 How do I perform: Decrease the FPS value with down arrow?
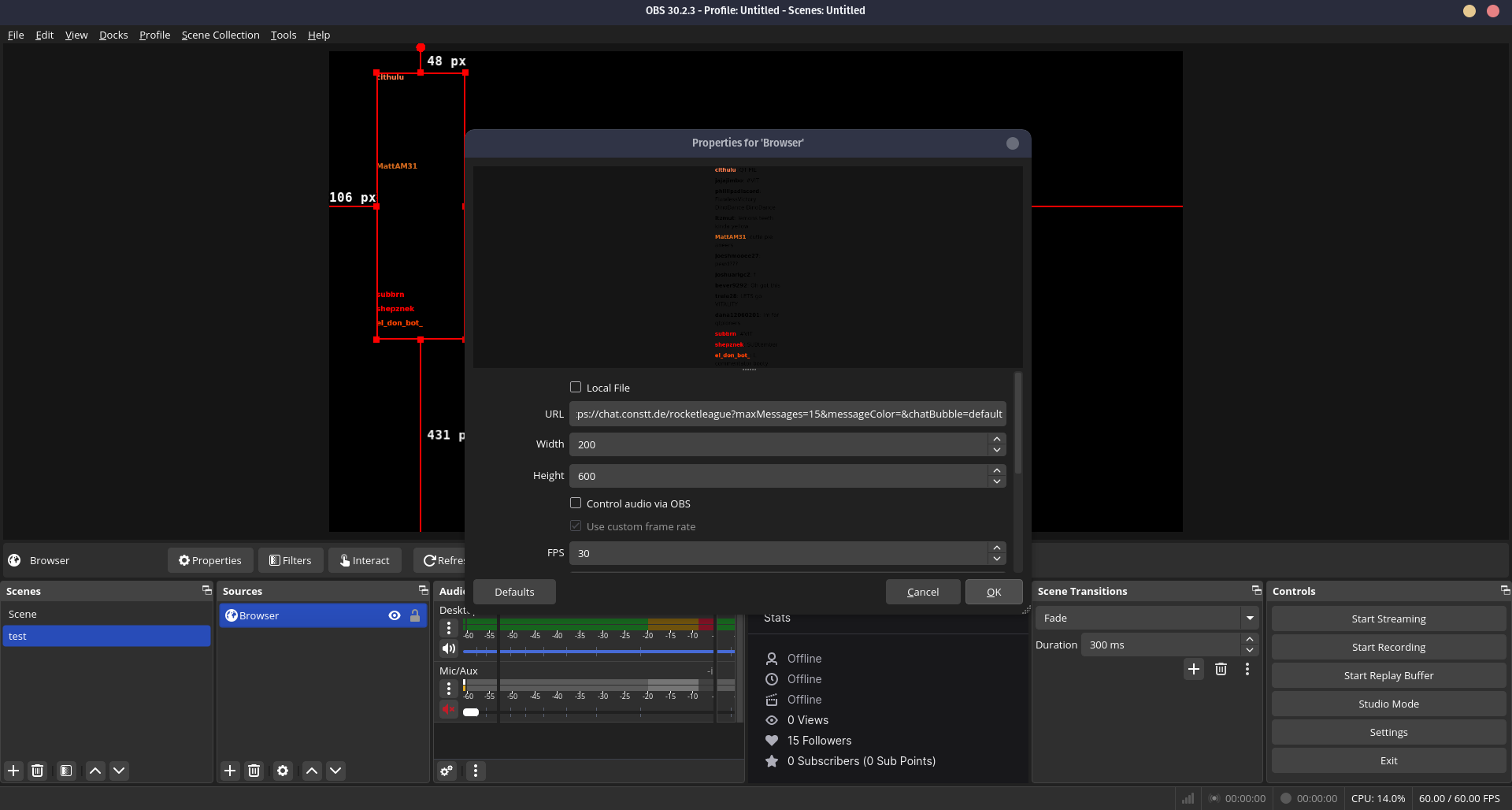(x=997, y=559)
